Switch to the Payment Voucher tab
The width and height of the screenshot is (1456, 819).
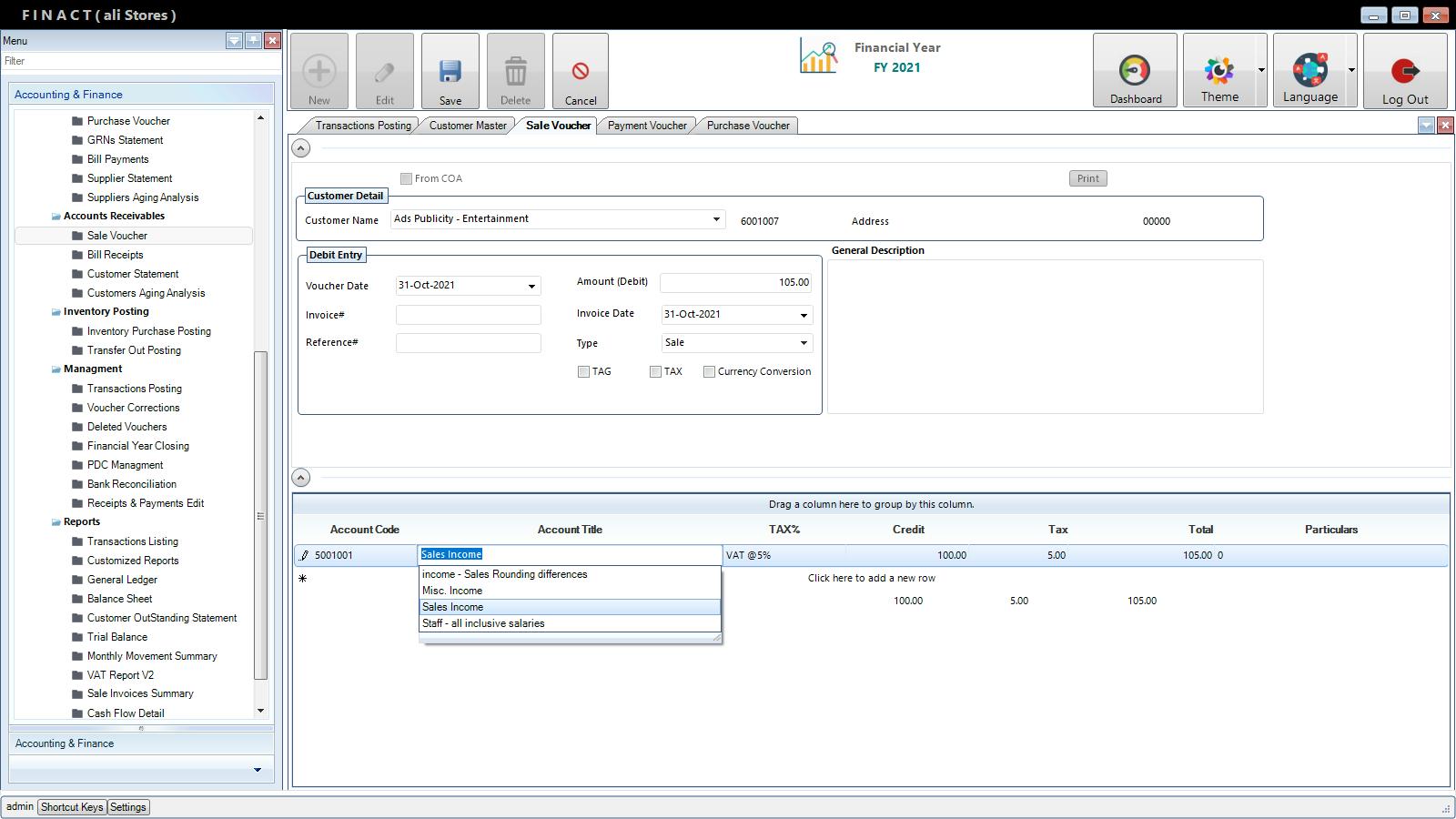tap(647, 126)
